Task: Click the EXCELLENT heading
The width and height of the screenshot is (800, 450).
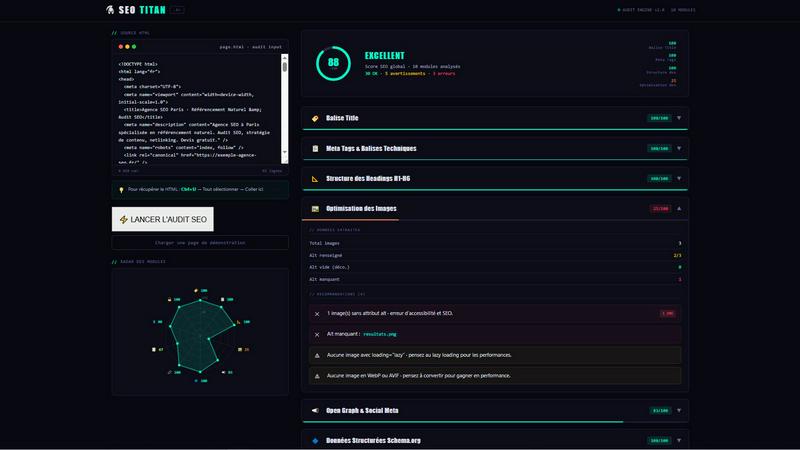Action: pyautogui.click(x=385, y=56)
